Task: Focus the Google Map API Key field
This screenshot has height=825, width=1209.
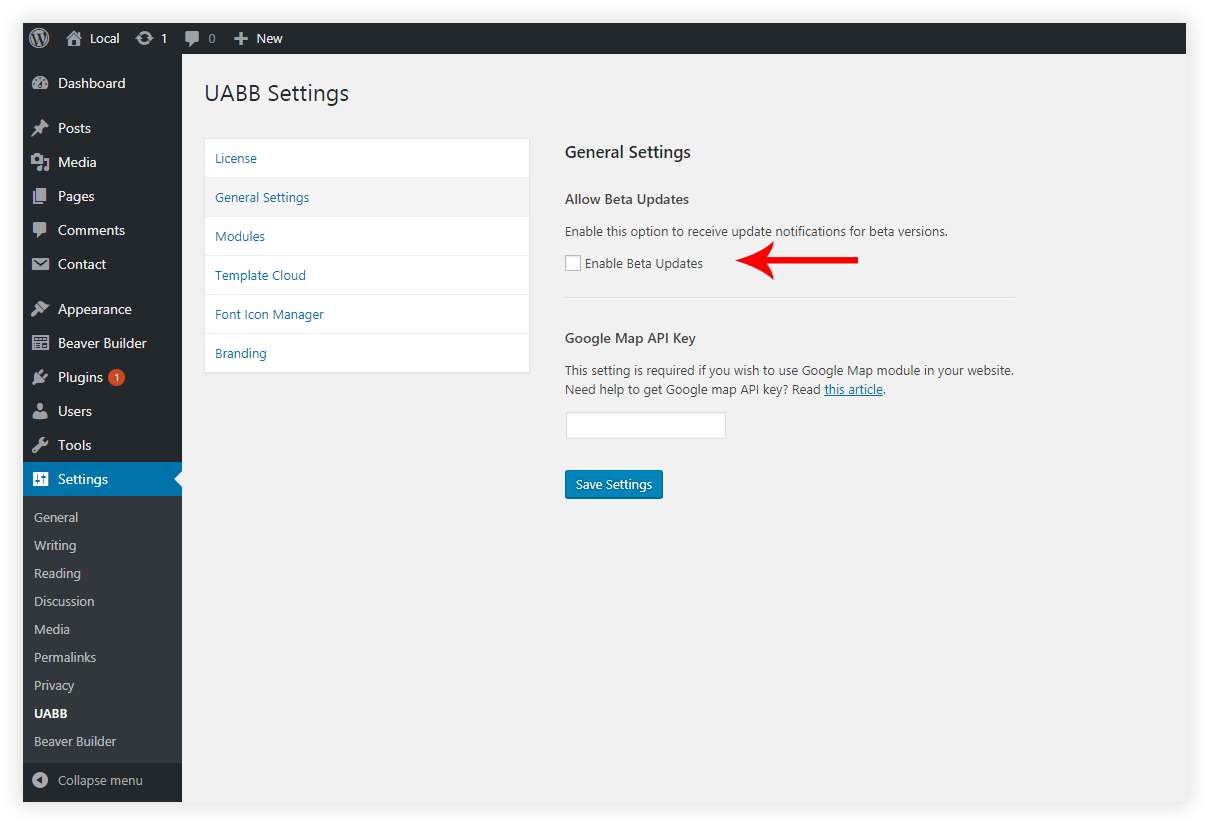Action: pyautogui.click(x=645, y=425)
